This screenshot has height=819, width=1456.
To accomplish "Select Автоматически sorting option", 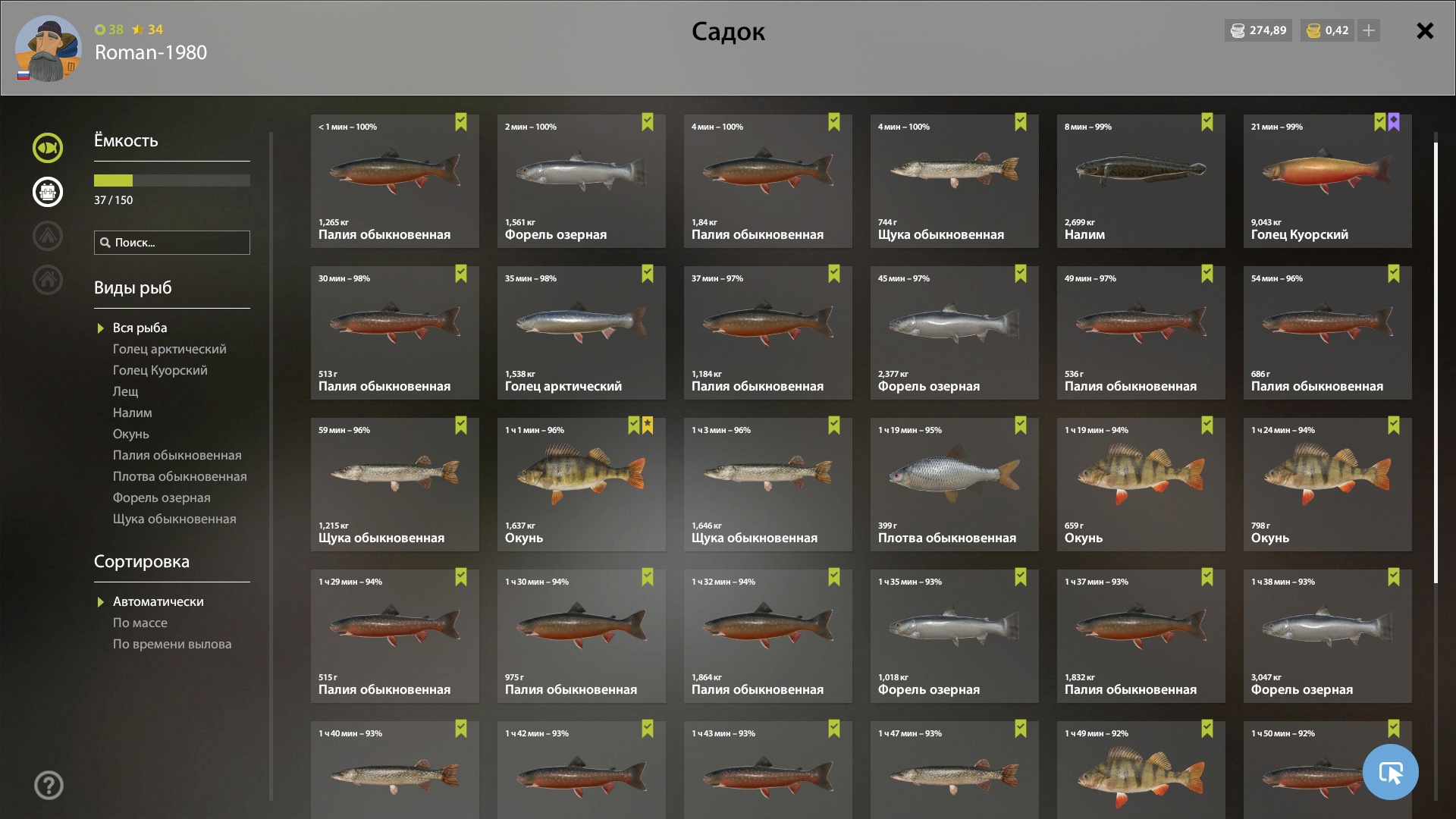I will tap(158, 601).
